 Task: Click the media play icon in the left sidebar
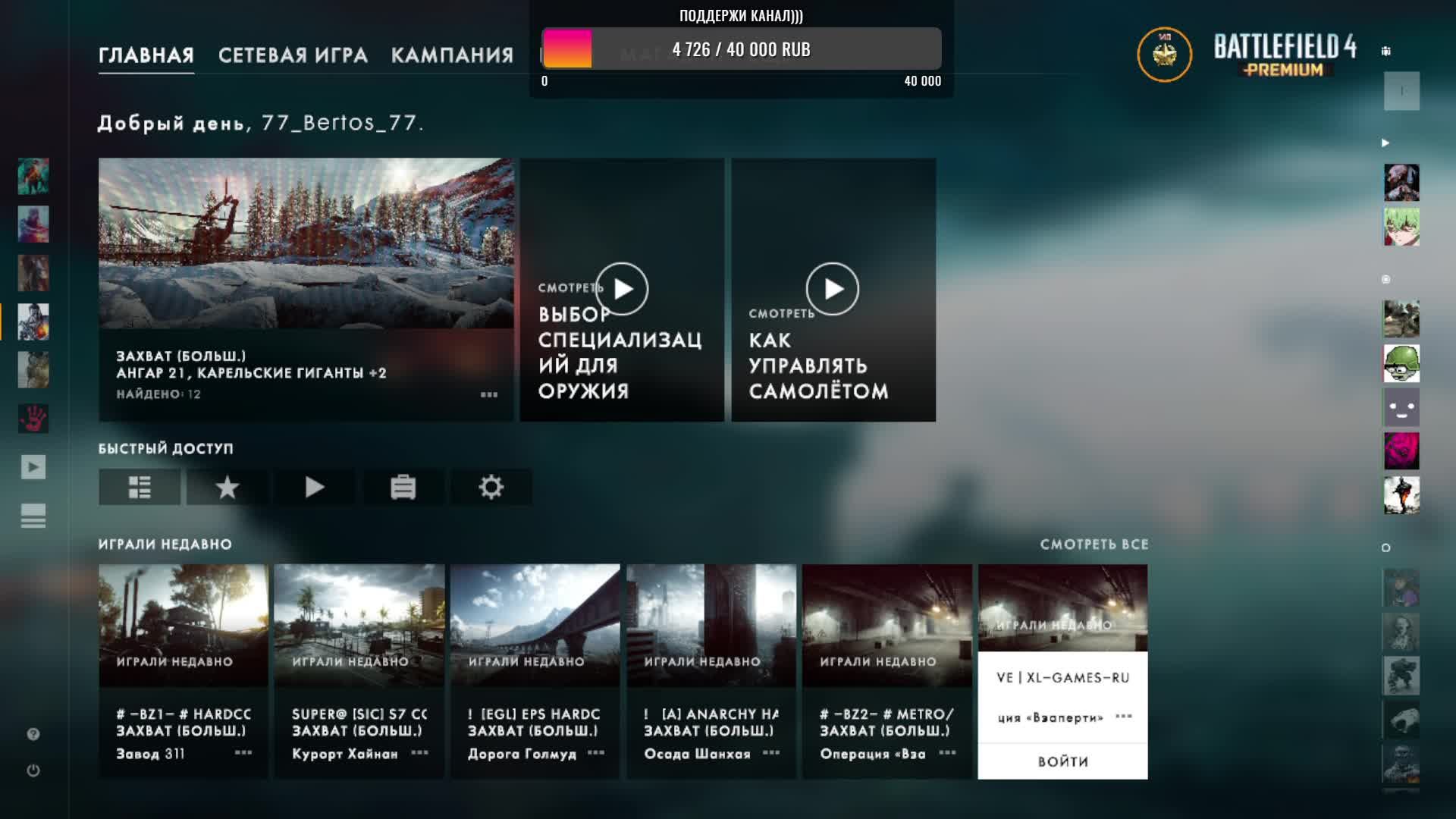33,468
